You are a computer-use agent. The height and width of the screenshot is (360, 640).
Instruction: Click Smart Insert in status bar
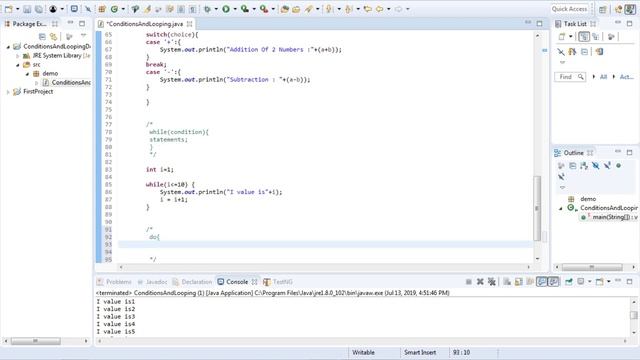point(420,352)
